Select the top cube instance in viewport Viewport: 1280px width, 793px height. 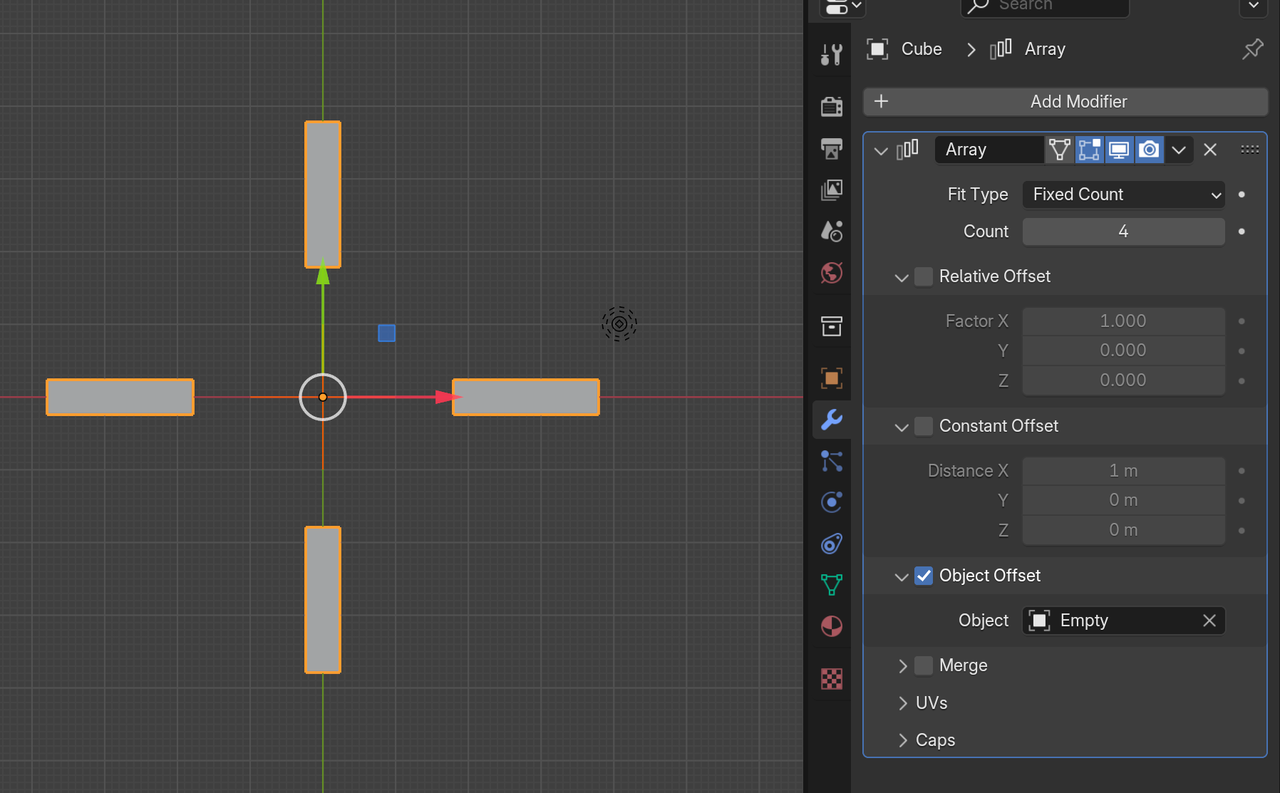point(323,194)
